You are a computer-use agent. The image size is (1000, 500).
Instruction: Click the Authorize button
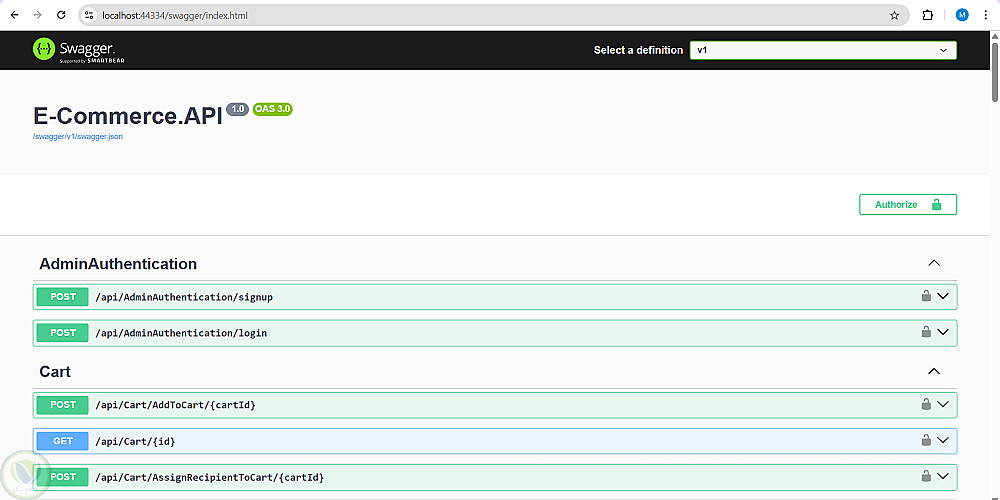pos(907,204)
